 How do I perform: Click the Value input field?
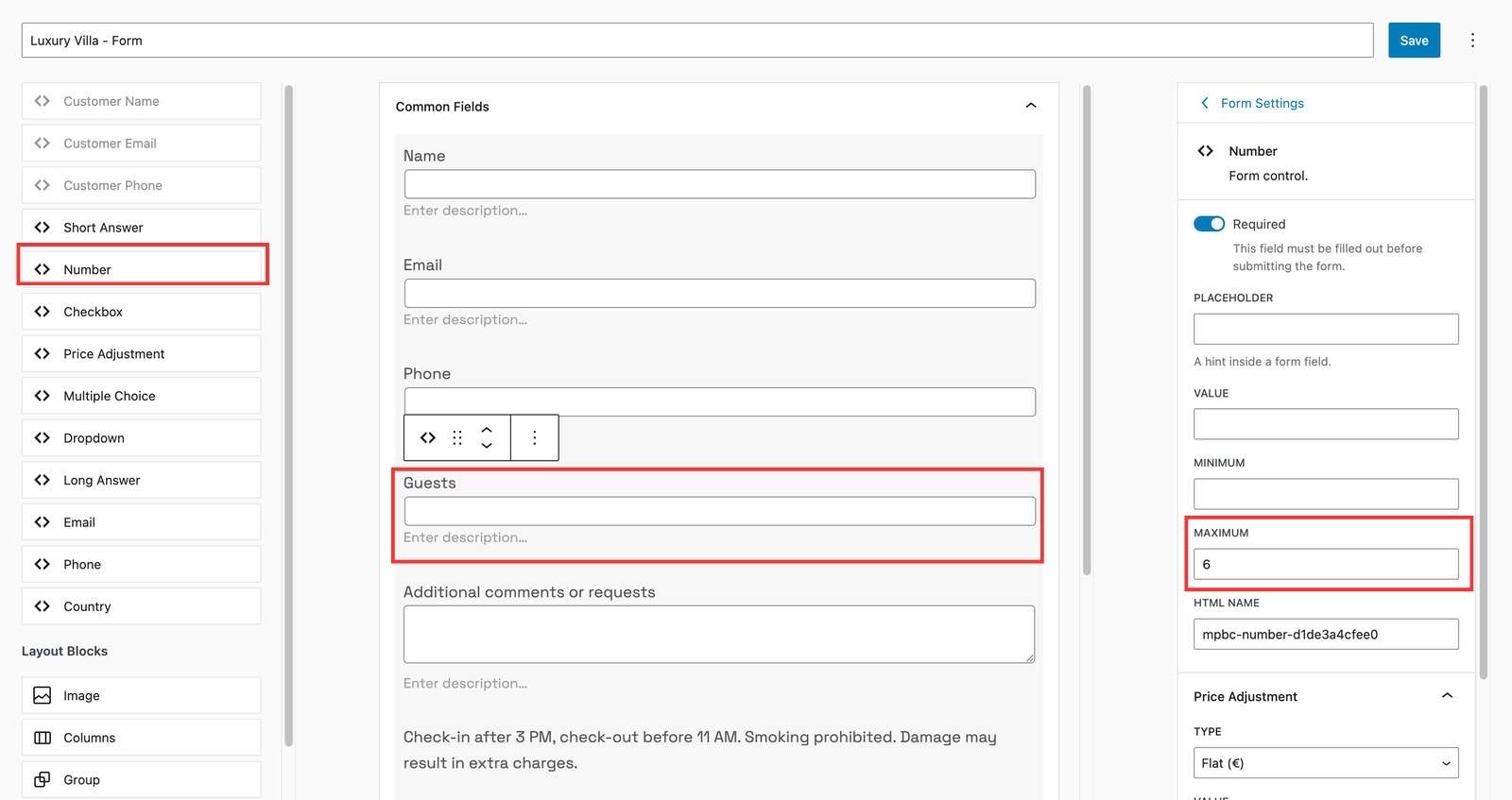coord(1326,424)
